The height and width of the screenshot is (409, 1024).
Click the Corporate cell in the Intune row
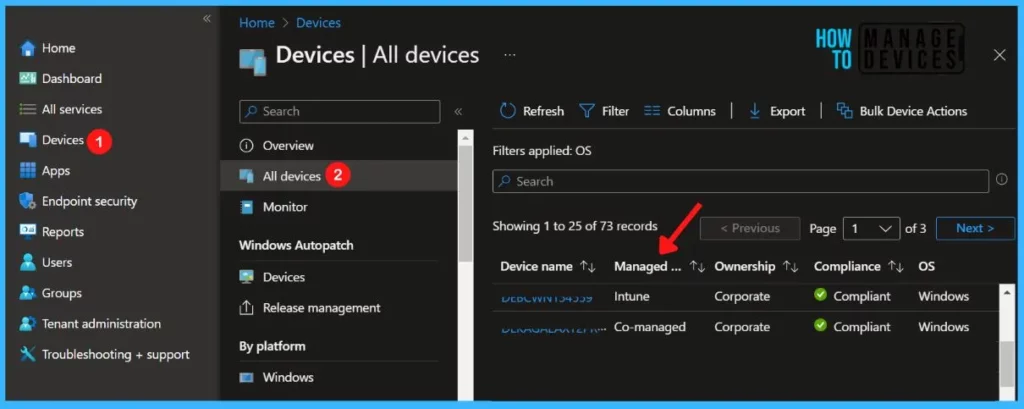pyautogui.click(x=742, y=296)
